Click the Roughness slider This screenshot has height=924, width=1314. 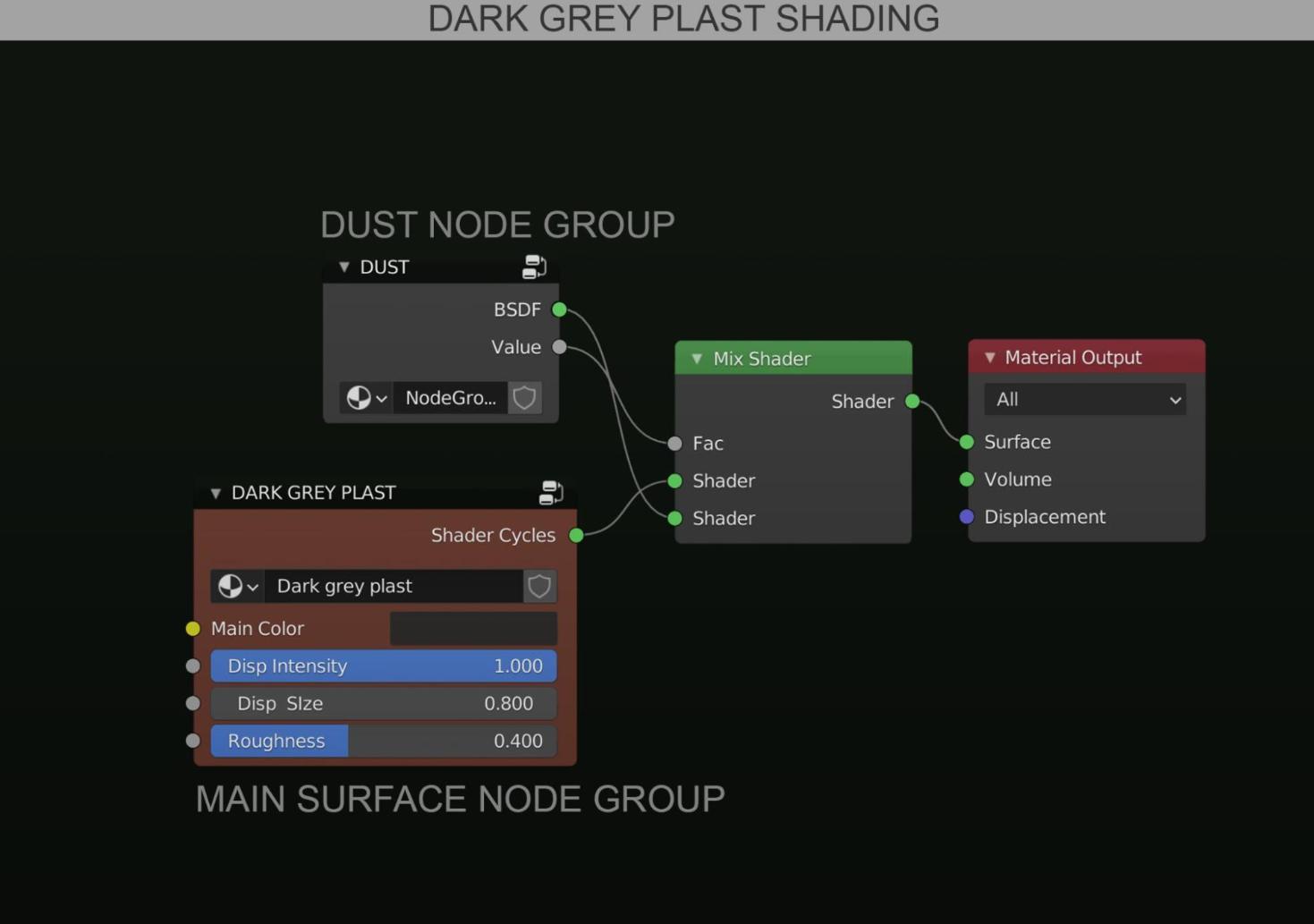point(383,741)
